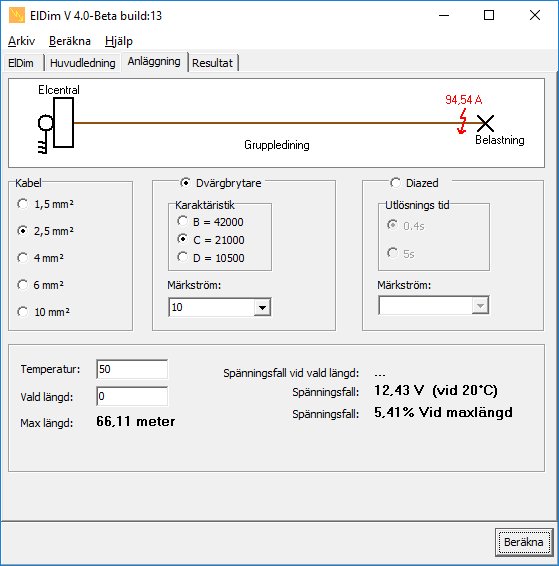Screen dimensions: 559x566
Task: Click the ElDim app icon in title bar
Action: (x=17, y=16)
